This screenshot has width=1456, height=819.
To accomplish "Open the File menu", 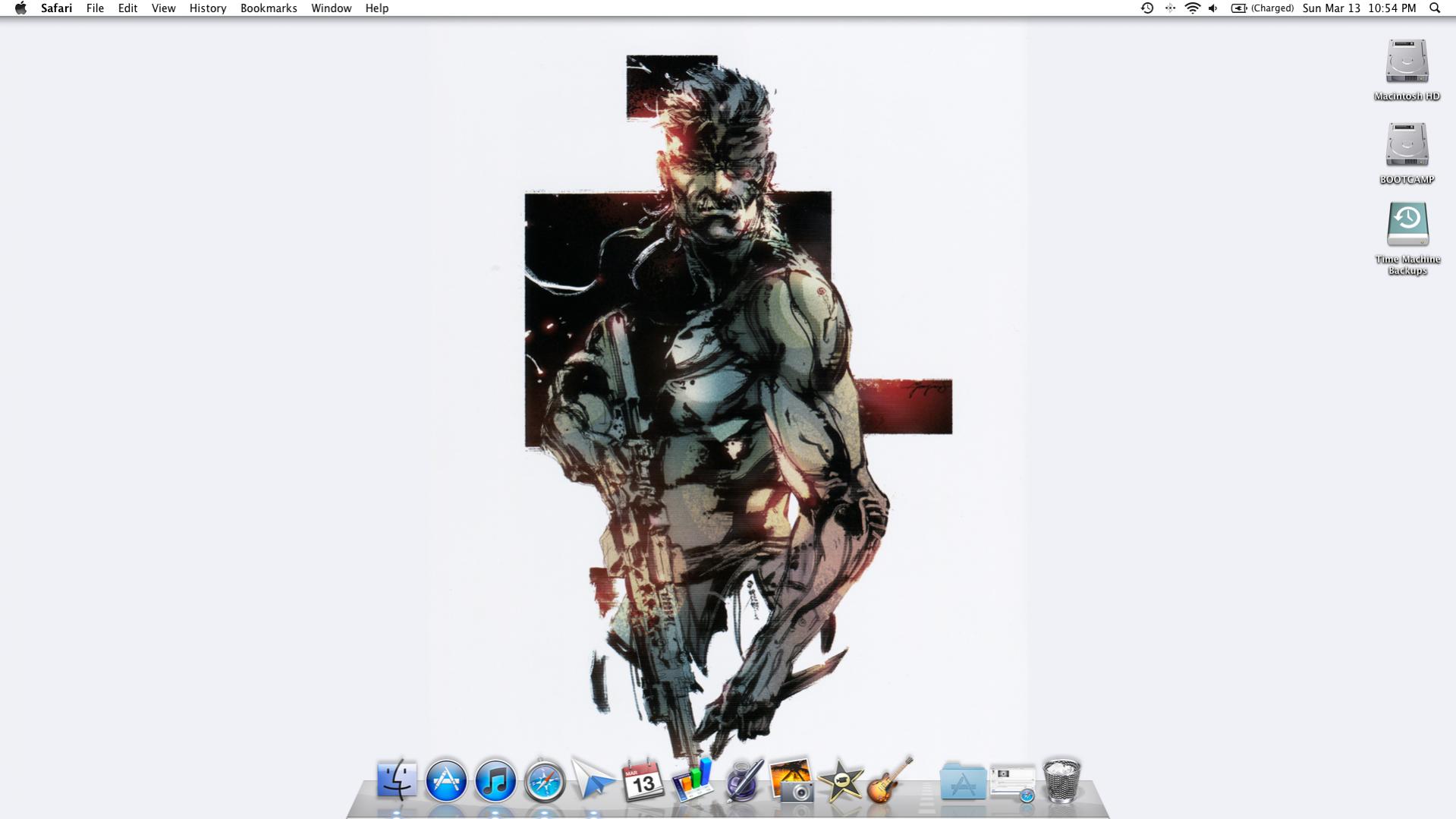I will click(x=95, y=8).
